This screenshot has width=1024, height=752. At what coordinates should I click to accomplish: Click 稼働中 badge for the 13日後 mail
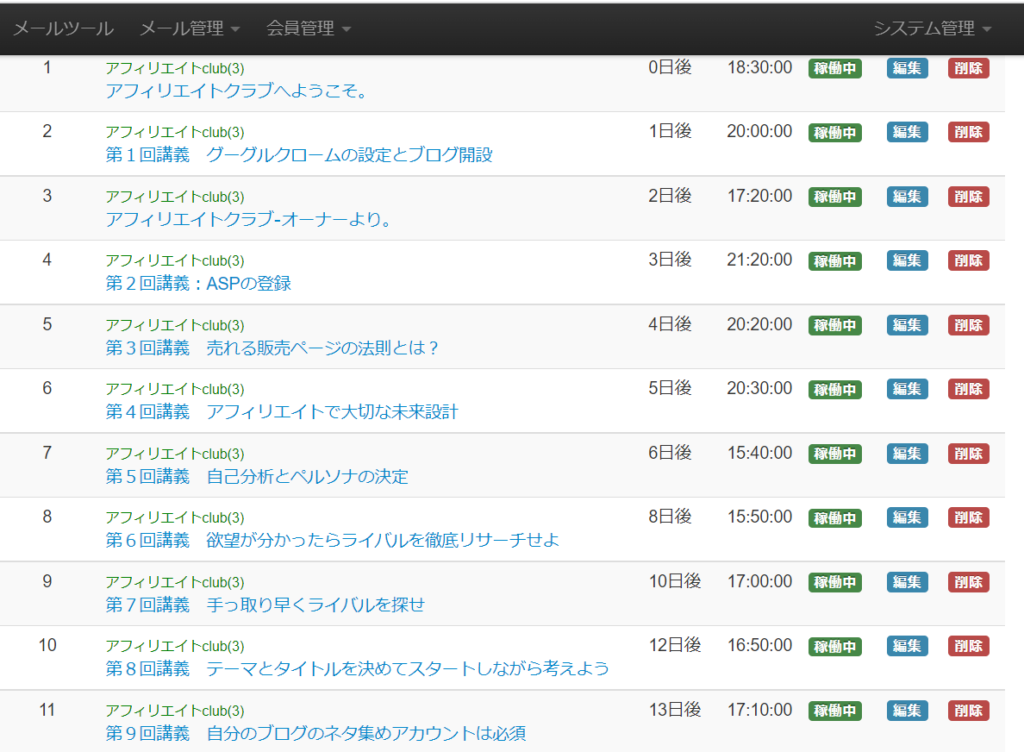(834, 711)
